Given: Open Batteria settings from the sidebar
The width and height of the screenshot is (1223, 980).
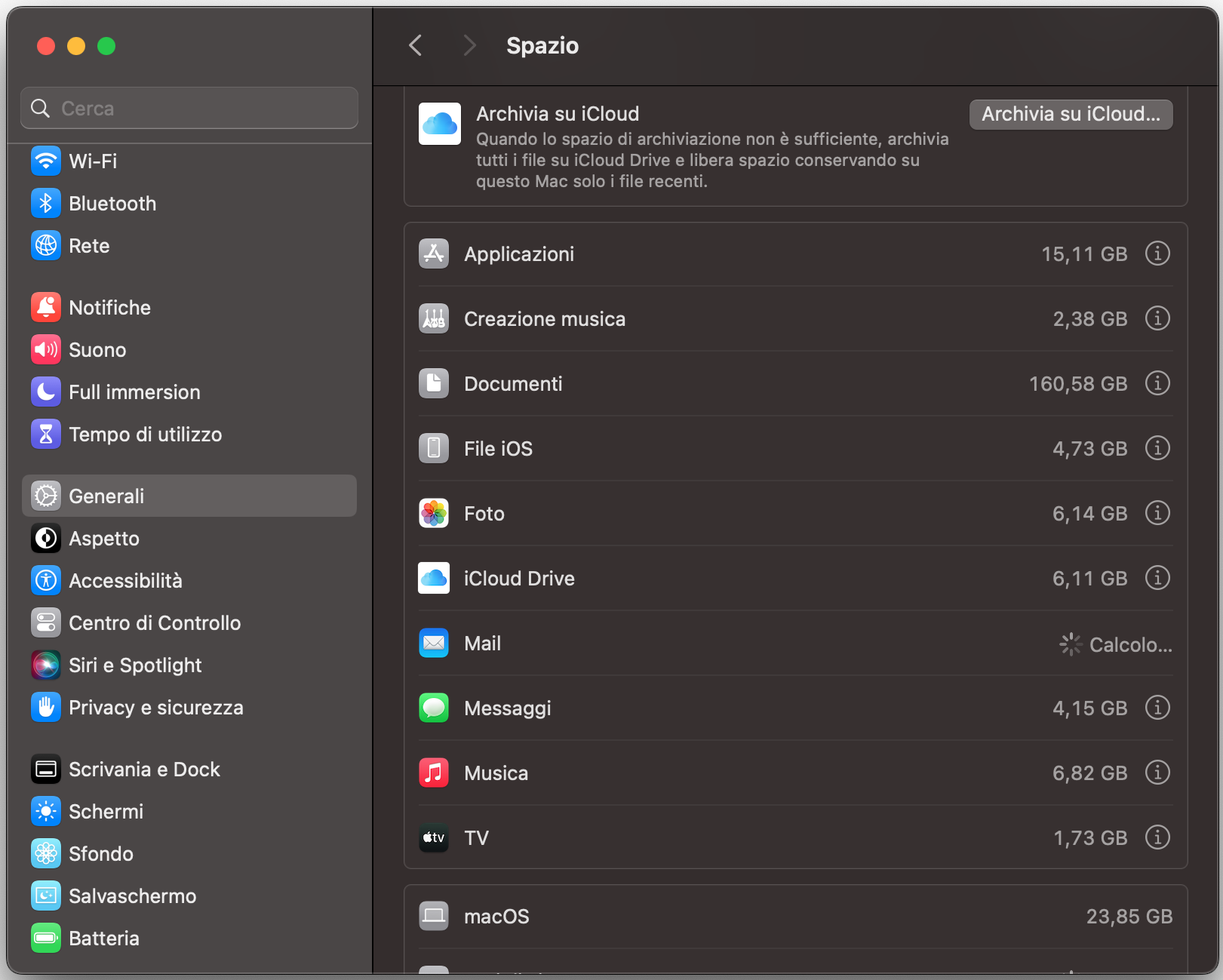Looking at the screenshot, I should tap(104, 938).
